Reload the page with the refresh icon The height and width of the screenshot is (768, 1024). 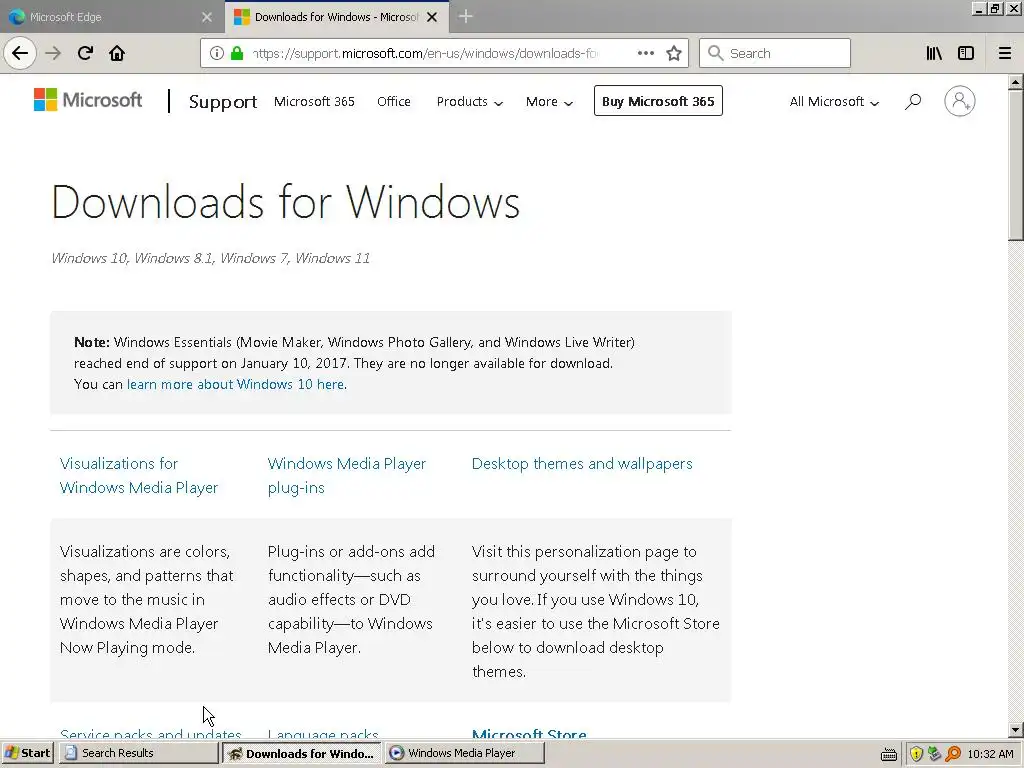(x=85, y=53)
